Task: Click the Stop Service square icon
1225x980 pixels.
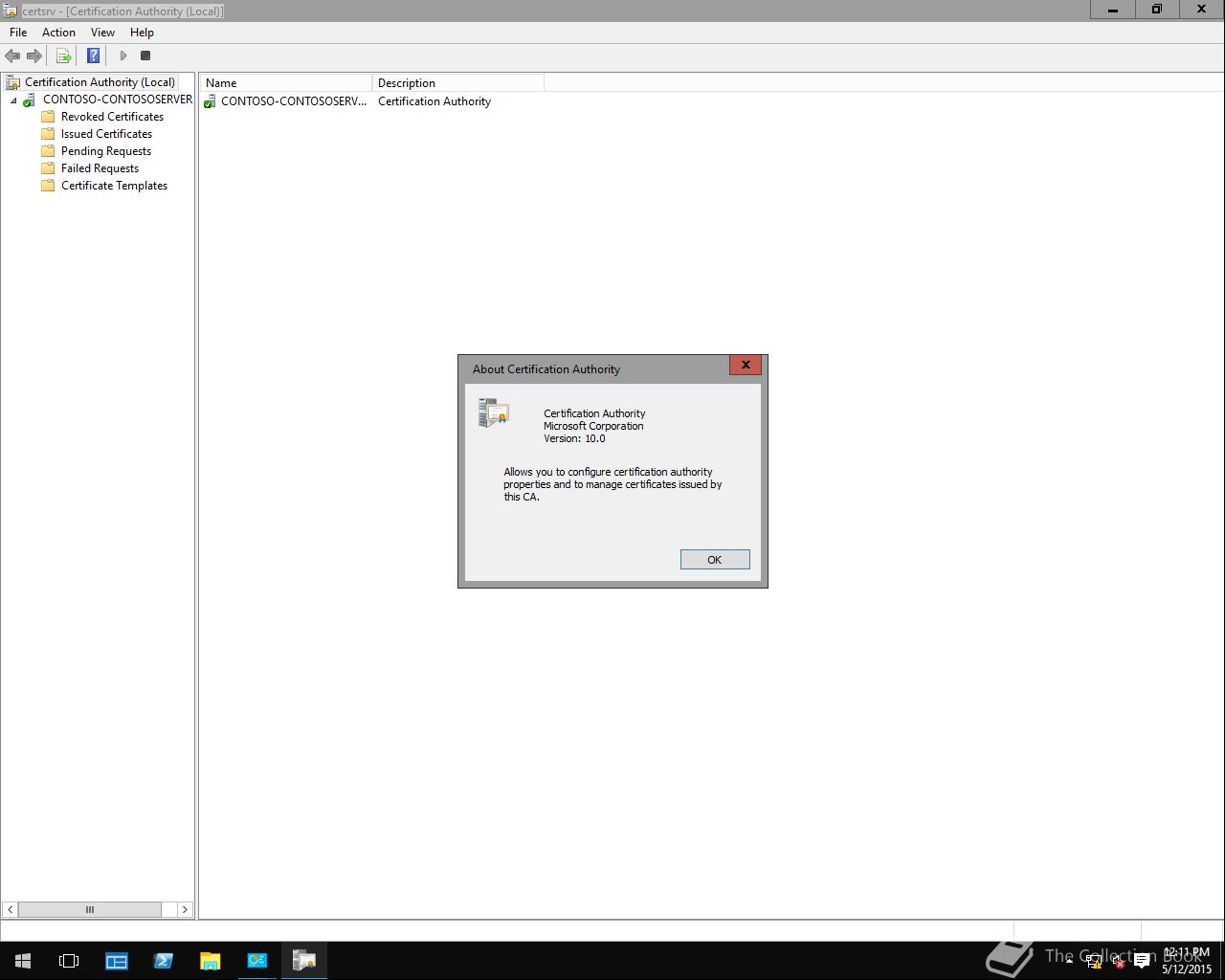Action: [x=145, y=56]
